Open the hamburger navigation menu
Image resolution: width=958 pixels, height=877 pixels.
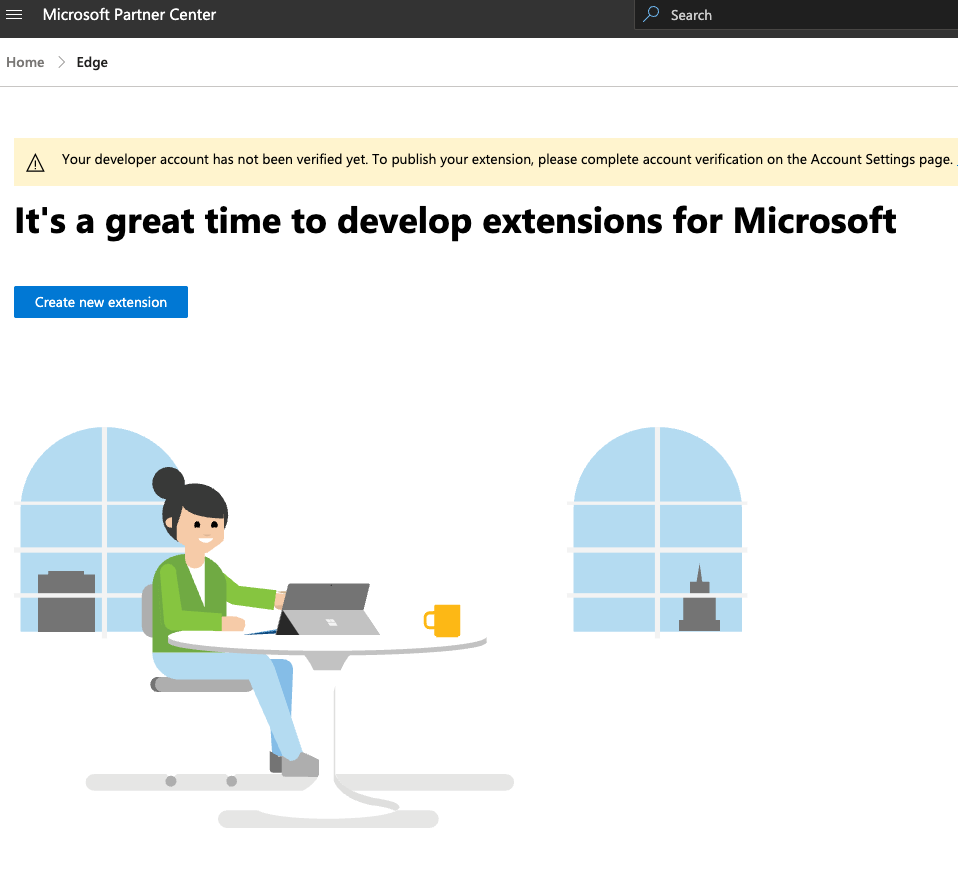pos(15,15)
